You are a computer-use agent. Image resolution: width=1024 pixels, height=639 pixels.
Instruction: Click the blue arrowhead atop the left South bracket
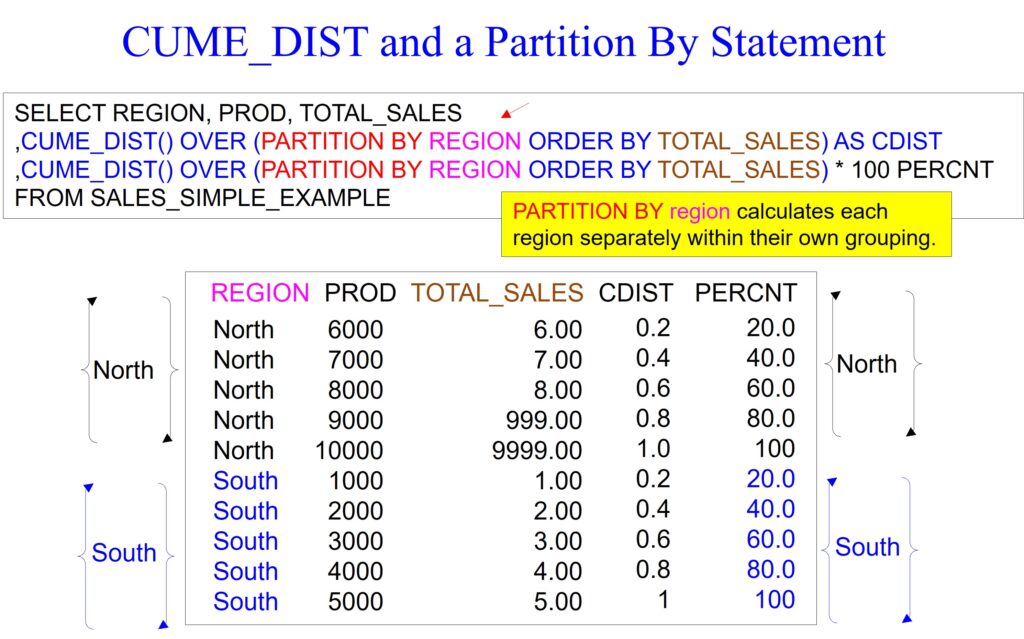88,487
